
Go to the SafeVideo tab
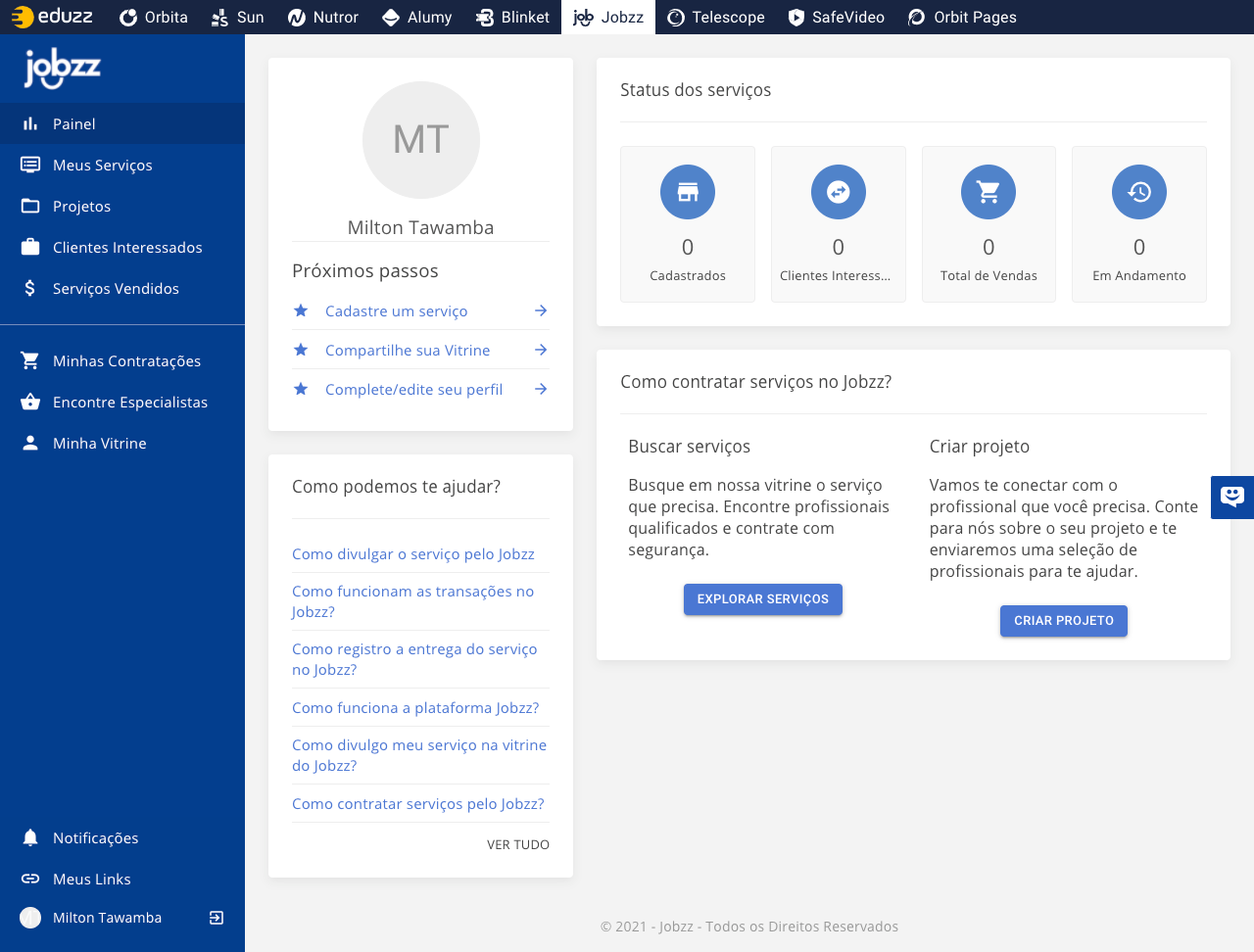click(836, 17)
